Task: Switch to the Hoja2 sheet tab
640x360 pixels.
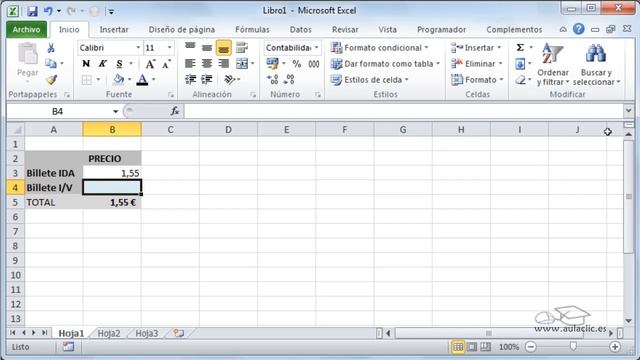Action: coord(109,333)
